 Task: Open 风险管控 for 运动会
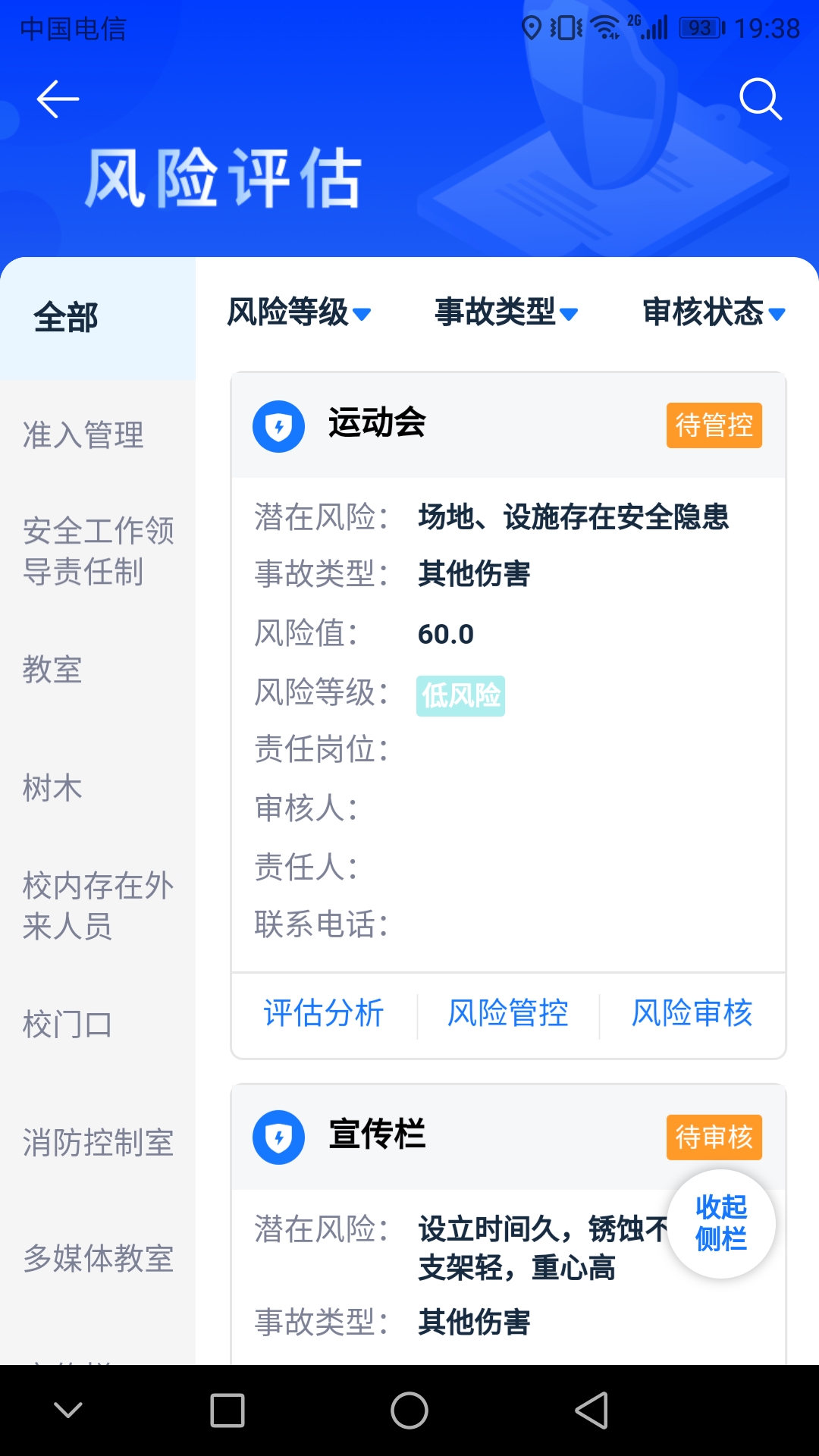click(x=508, y=1014)
